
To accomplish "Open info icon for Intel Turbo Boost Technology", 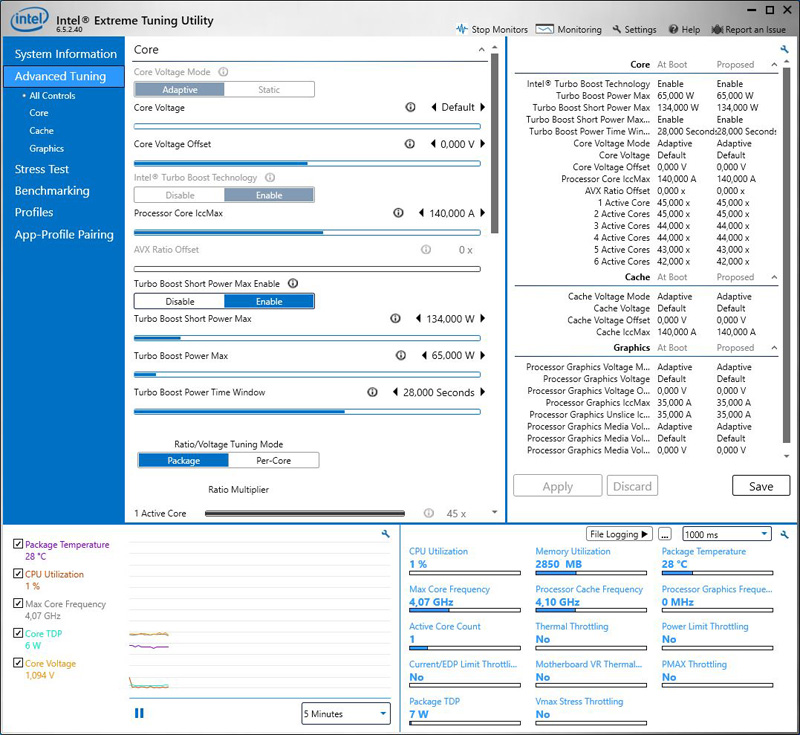I will click(270, 178).
